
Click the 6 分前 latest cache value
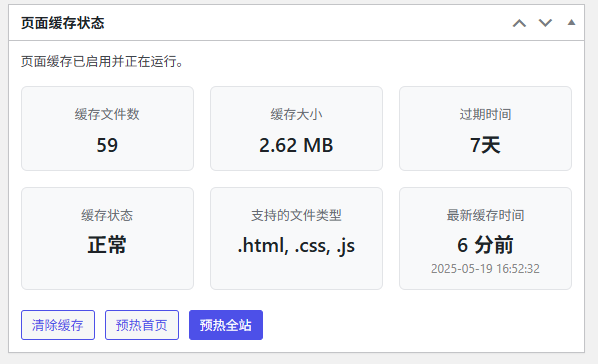point(485,245)
